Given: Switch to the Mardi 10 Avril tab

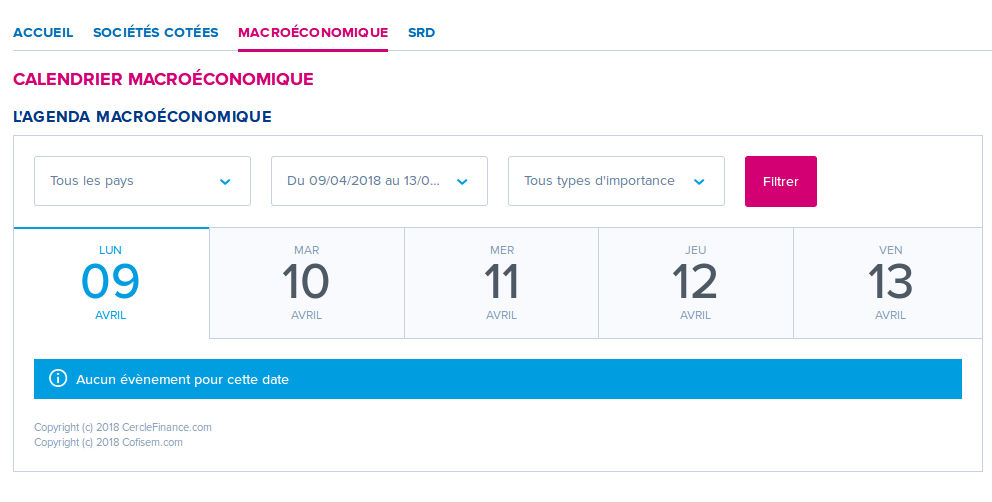Looking at the screenshot, I should point(306,283).
